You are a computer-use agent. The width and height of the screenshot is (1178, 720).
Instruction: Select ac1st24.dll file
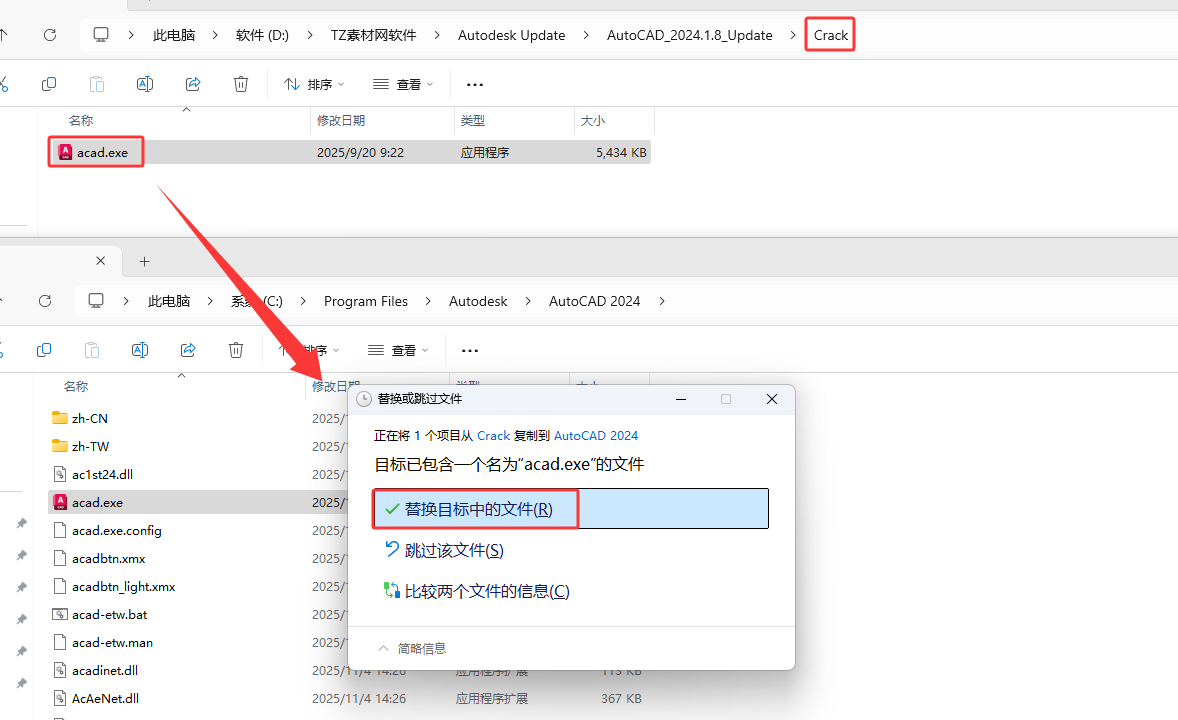tap(93, 474)
